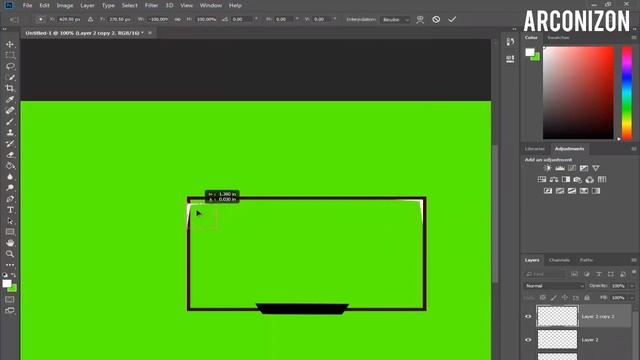Toggle lock transparent pixels
640x360 pixels.
[543, 298]
